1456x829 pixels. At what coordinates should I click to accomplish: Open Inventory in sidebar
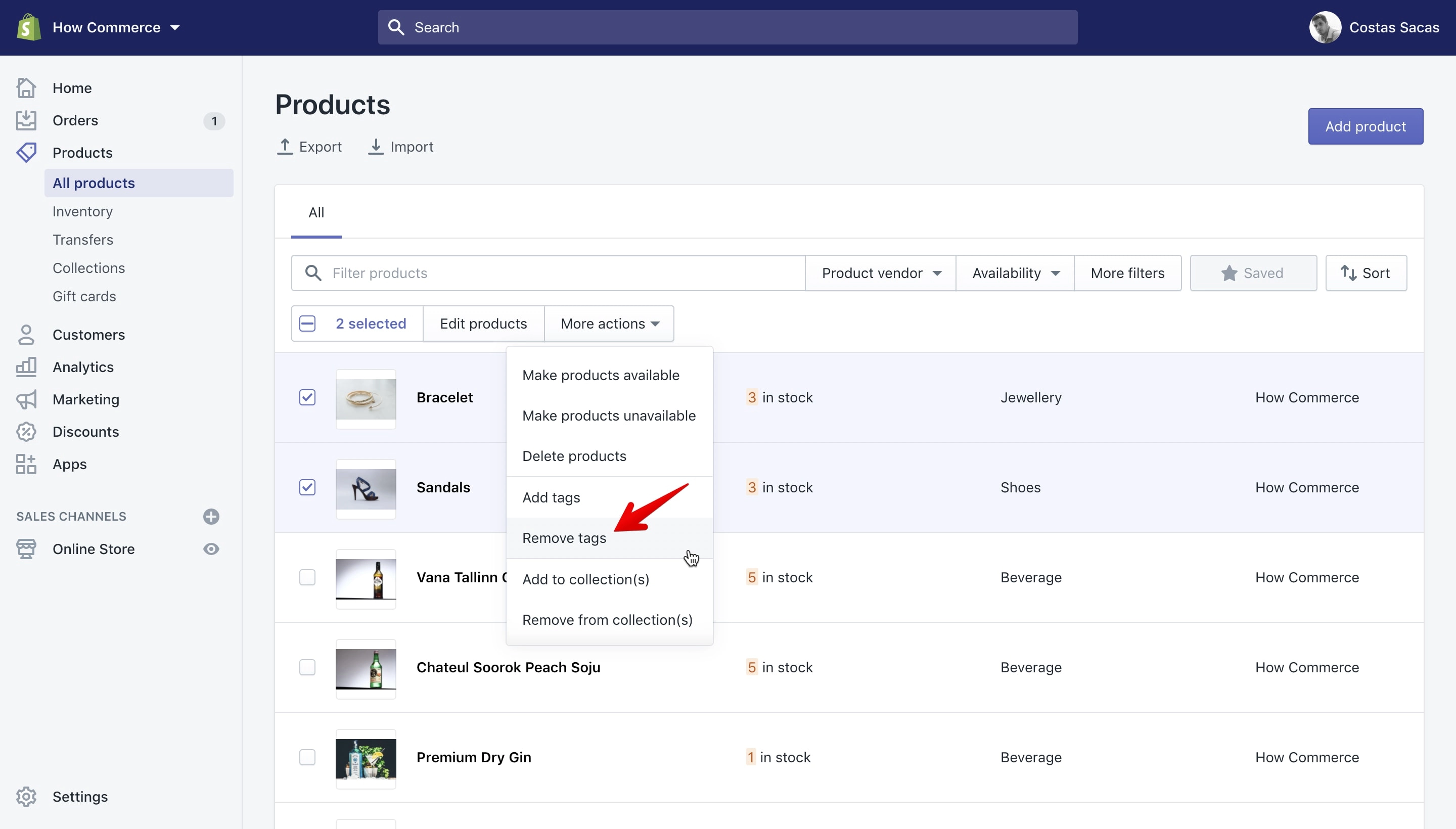point(82,211)
